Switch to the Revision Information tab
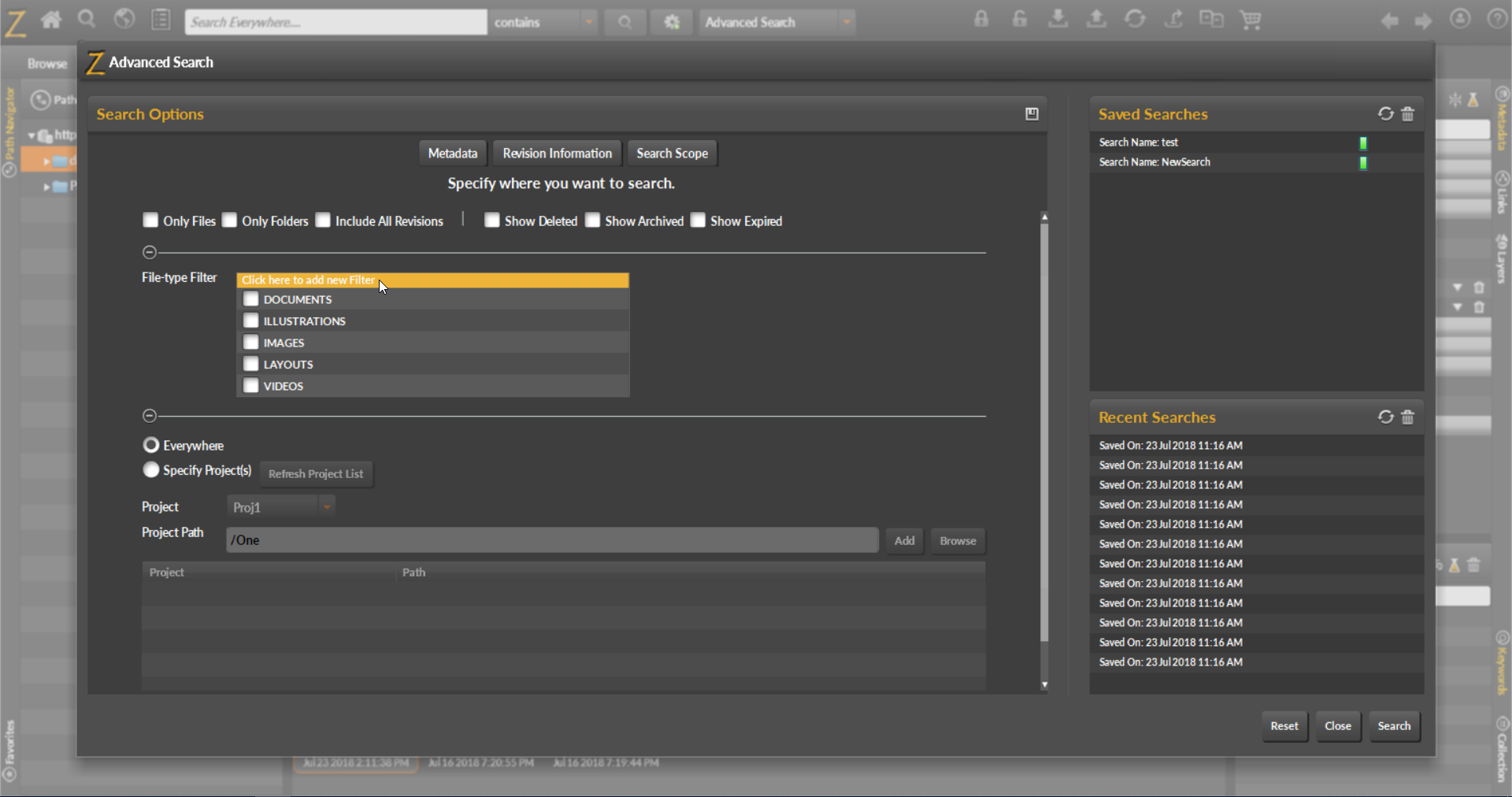Viewport: 1512px width, 797px height. (558, 154)
